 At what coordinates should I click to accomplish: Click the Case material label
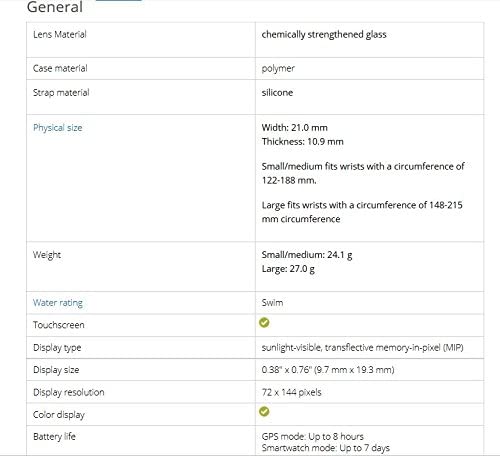tap(60, 68)
